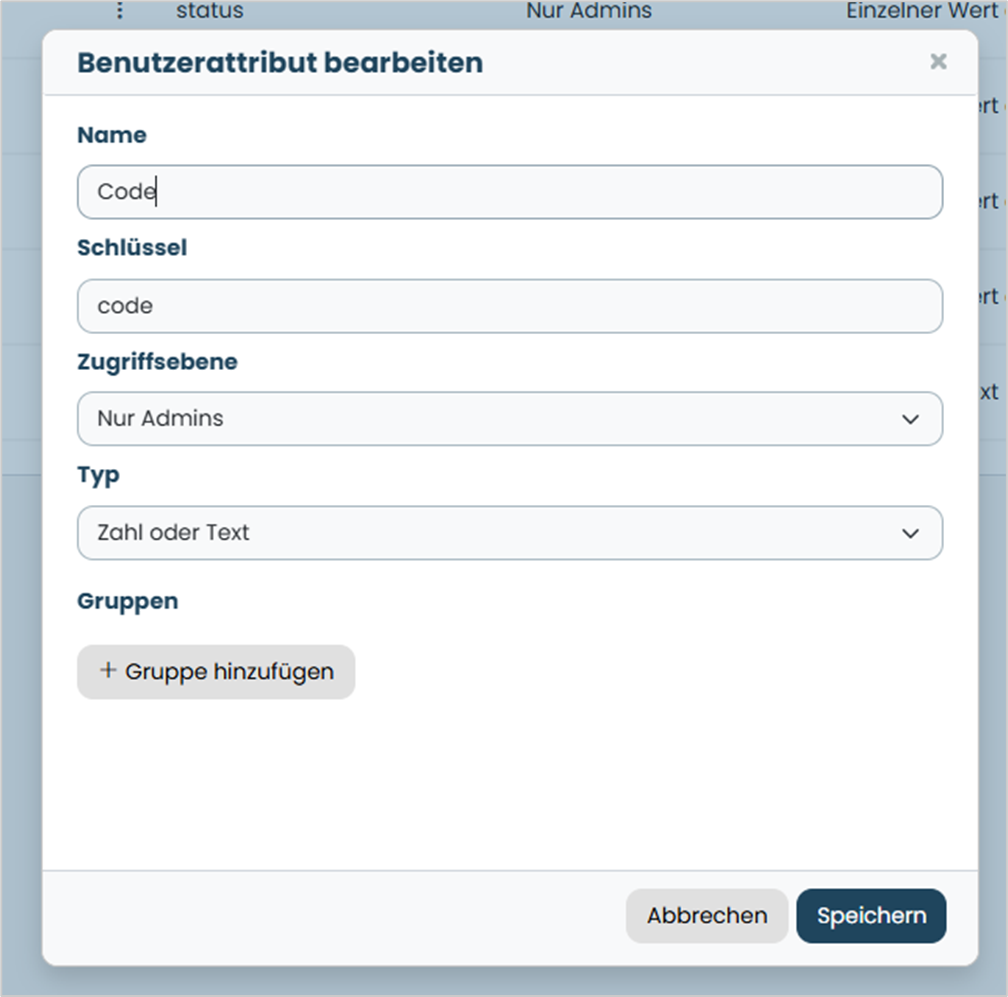
Task: Open the three-dot menu beside status row
Action: coord(120,10)
